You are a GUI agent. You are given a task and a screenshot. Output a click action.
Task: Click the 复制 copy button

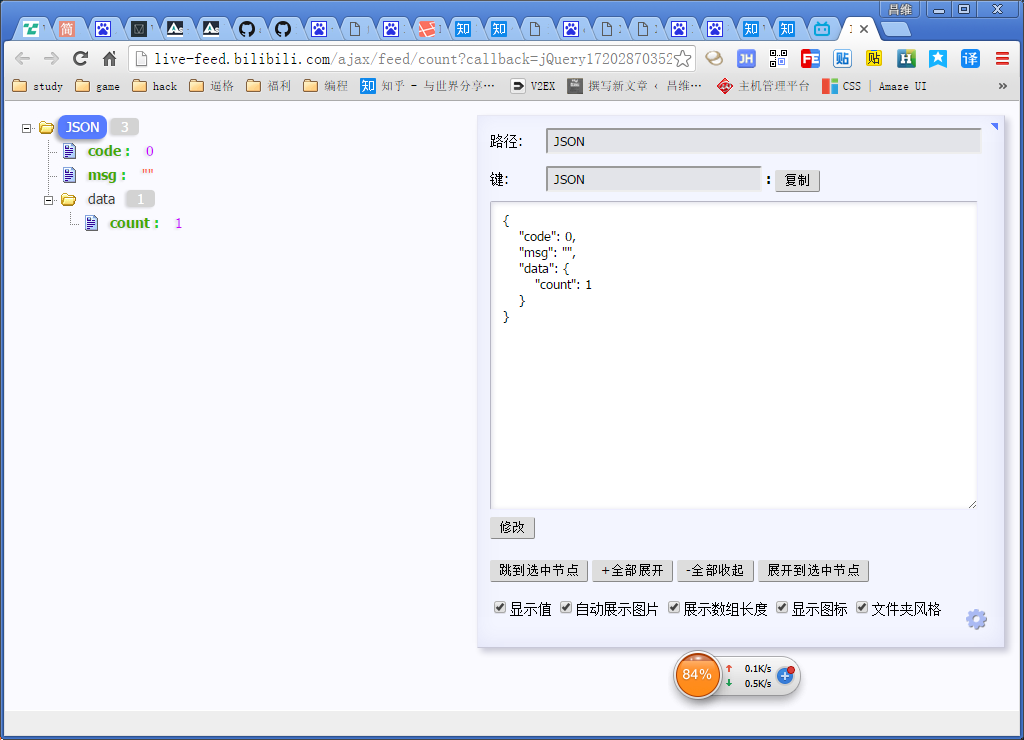tap(797, 181)
